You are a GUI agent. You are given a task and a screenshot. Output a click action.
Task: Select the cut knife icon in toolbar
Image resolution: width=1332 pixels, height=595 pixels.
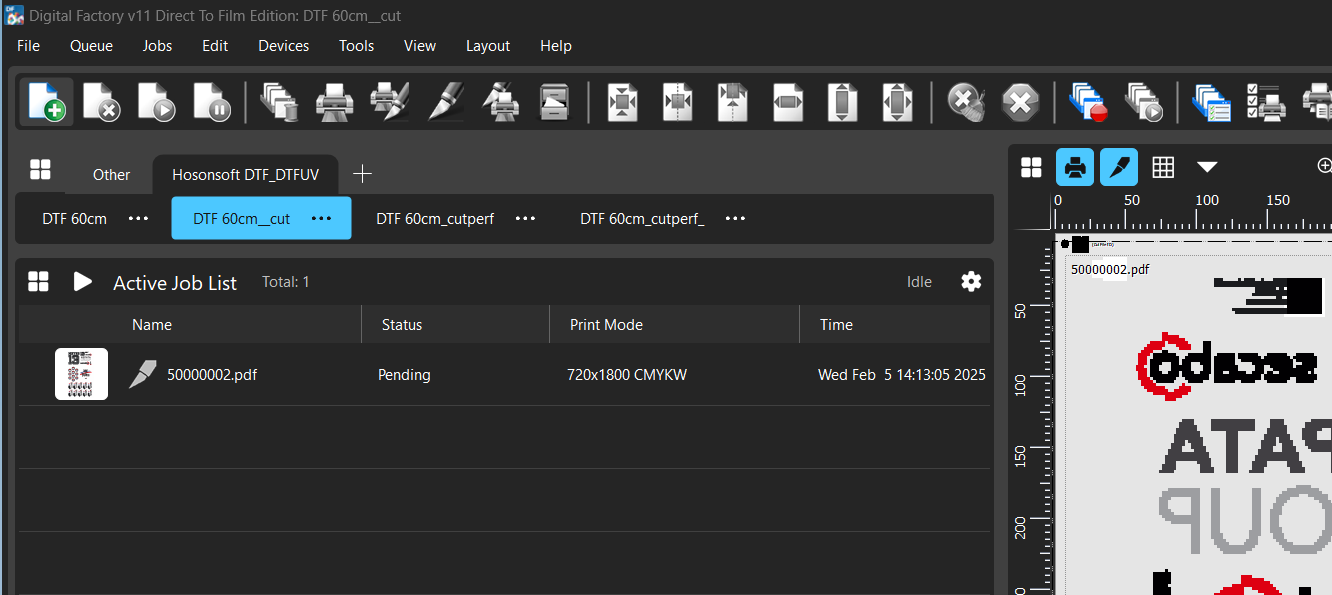444,102
